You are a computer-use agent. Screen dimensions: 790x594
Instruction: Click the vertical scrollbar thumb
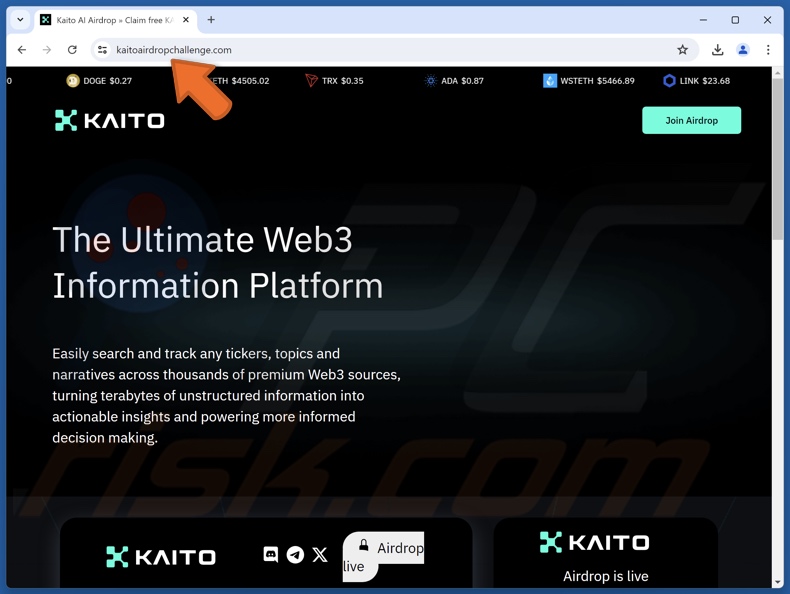click(x=777, y=160)
